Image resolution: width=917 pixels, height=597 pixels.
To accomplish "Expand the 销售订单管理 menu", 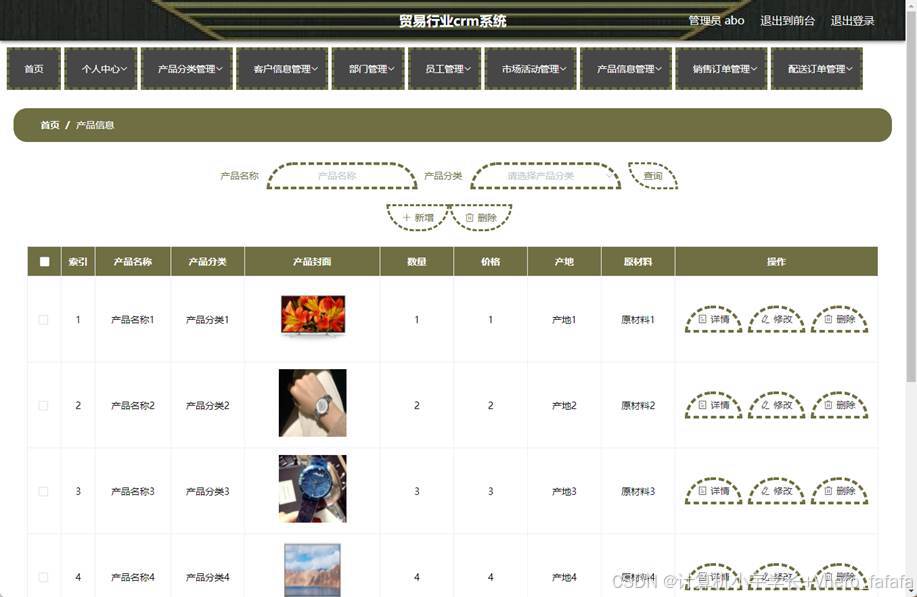I will (721, 69).
